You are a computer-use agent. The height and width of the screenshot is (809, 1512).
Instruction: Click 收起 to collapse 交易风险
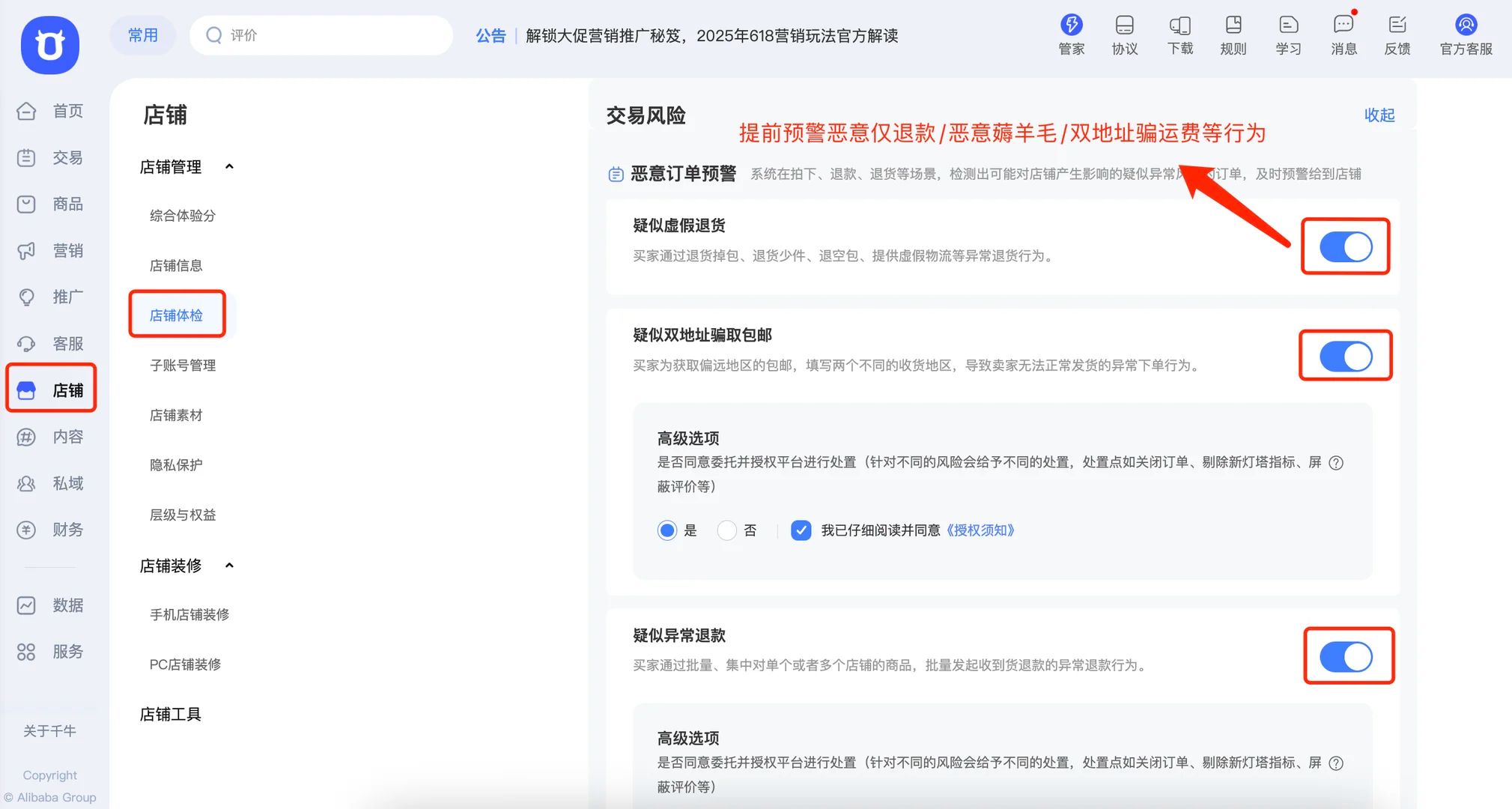click(x=1379, y=115)
